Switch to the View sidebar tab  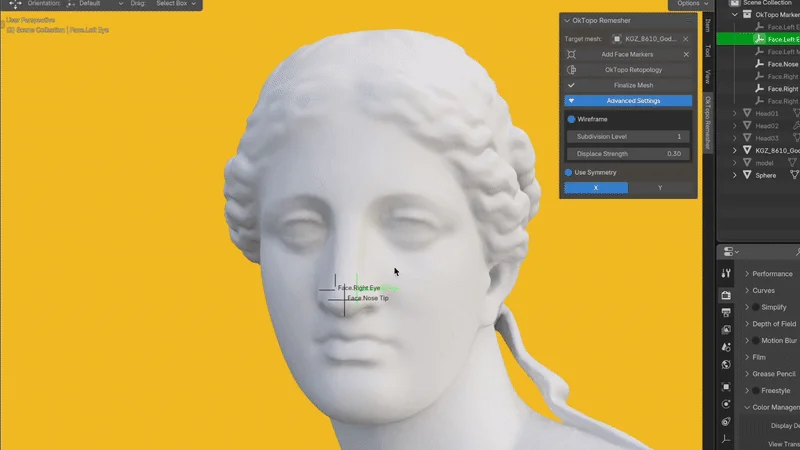pyautogui.click(x=708, y=77)
